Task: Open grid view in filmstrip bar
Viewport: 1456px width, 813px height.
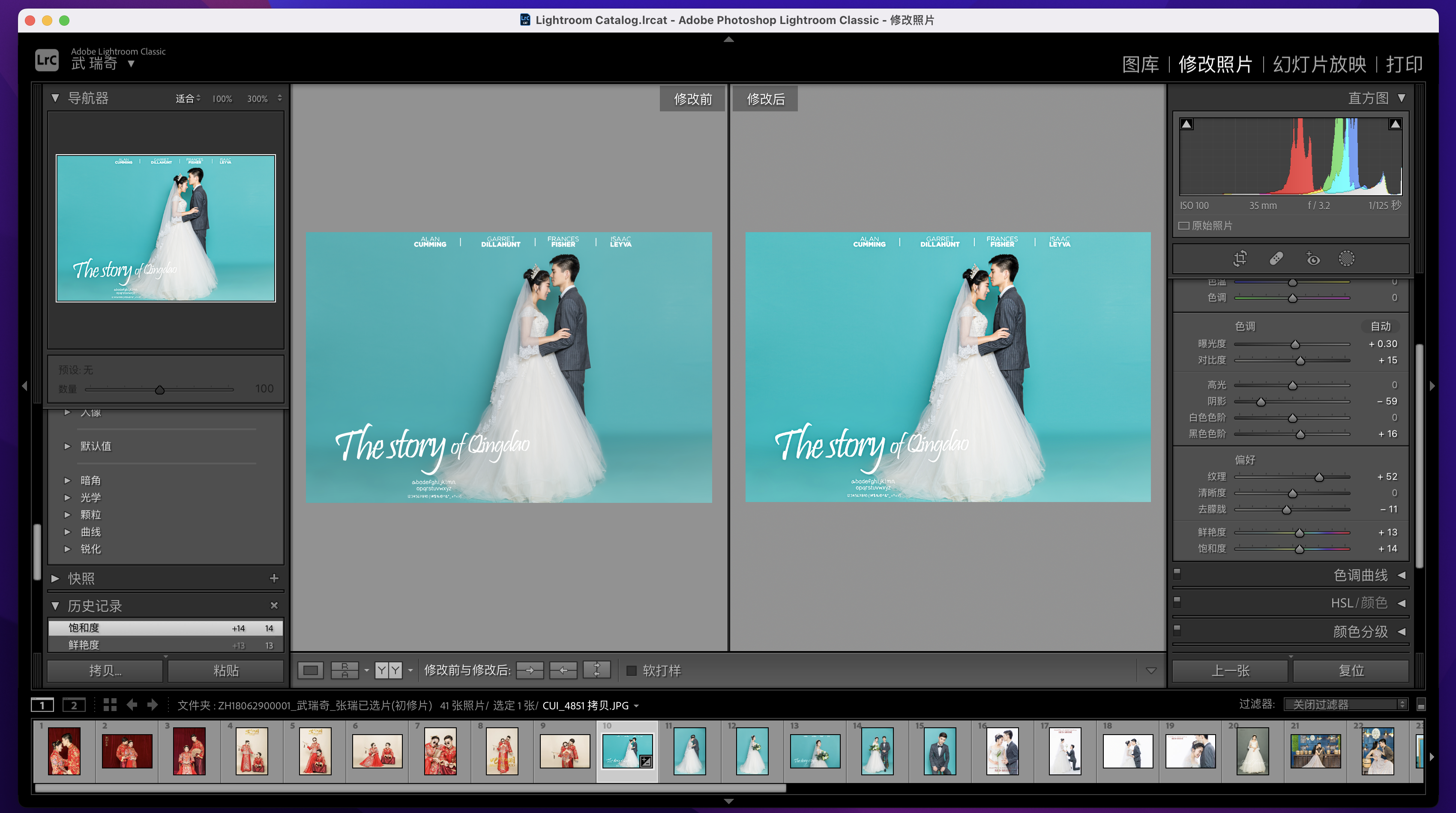Action: pyautogui.click(x=110, y=705)
